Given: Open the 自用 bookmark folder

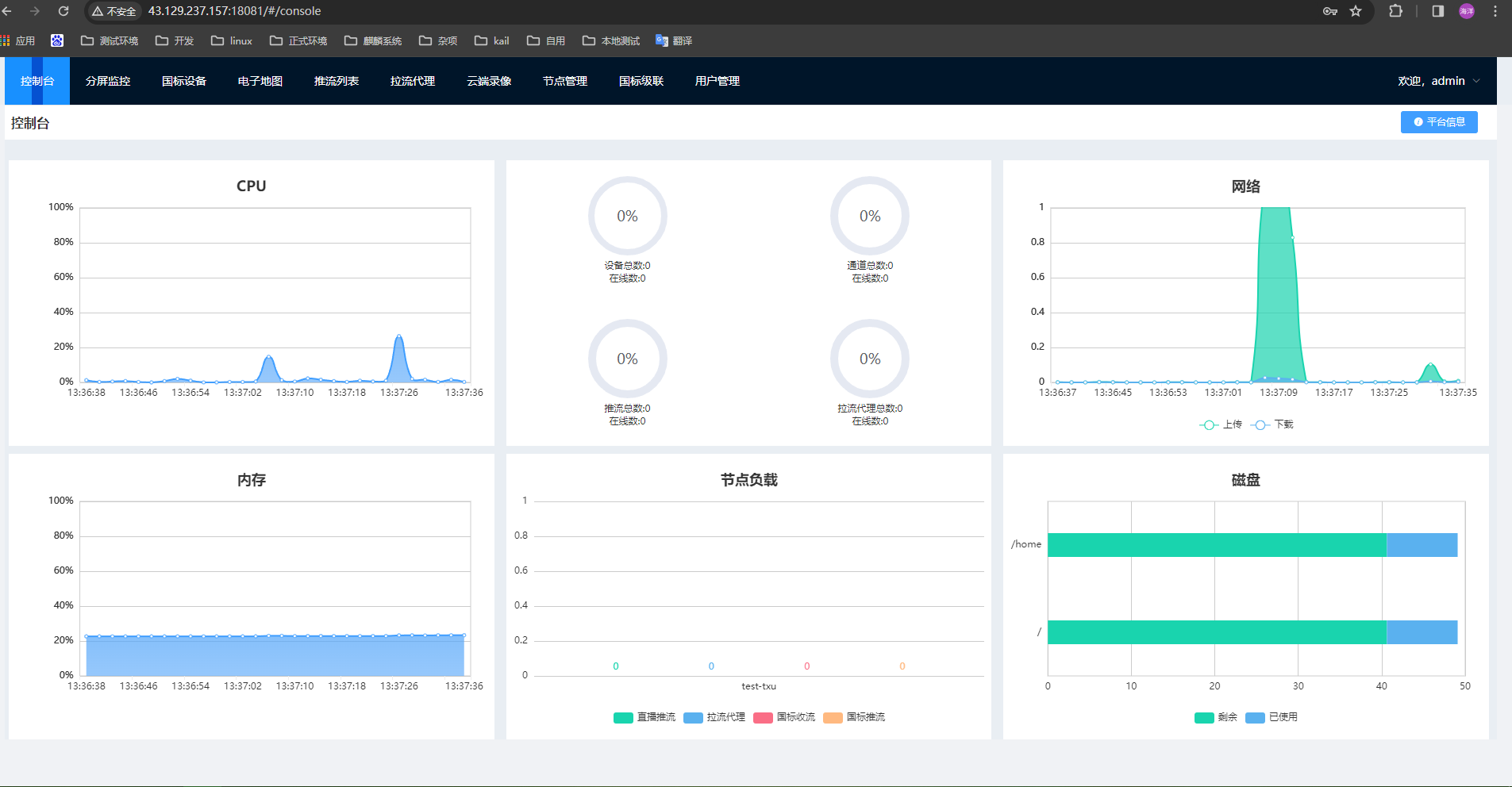Looking at the screenshot, I should tap(546, 40).
